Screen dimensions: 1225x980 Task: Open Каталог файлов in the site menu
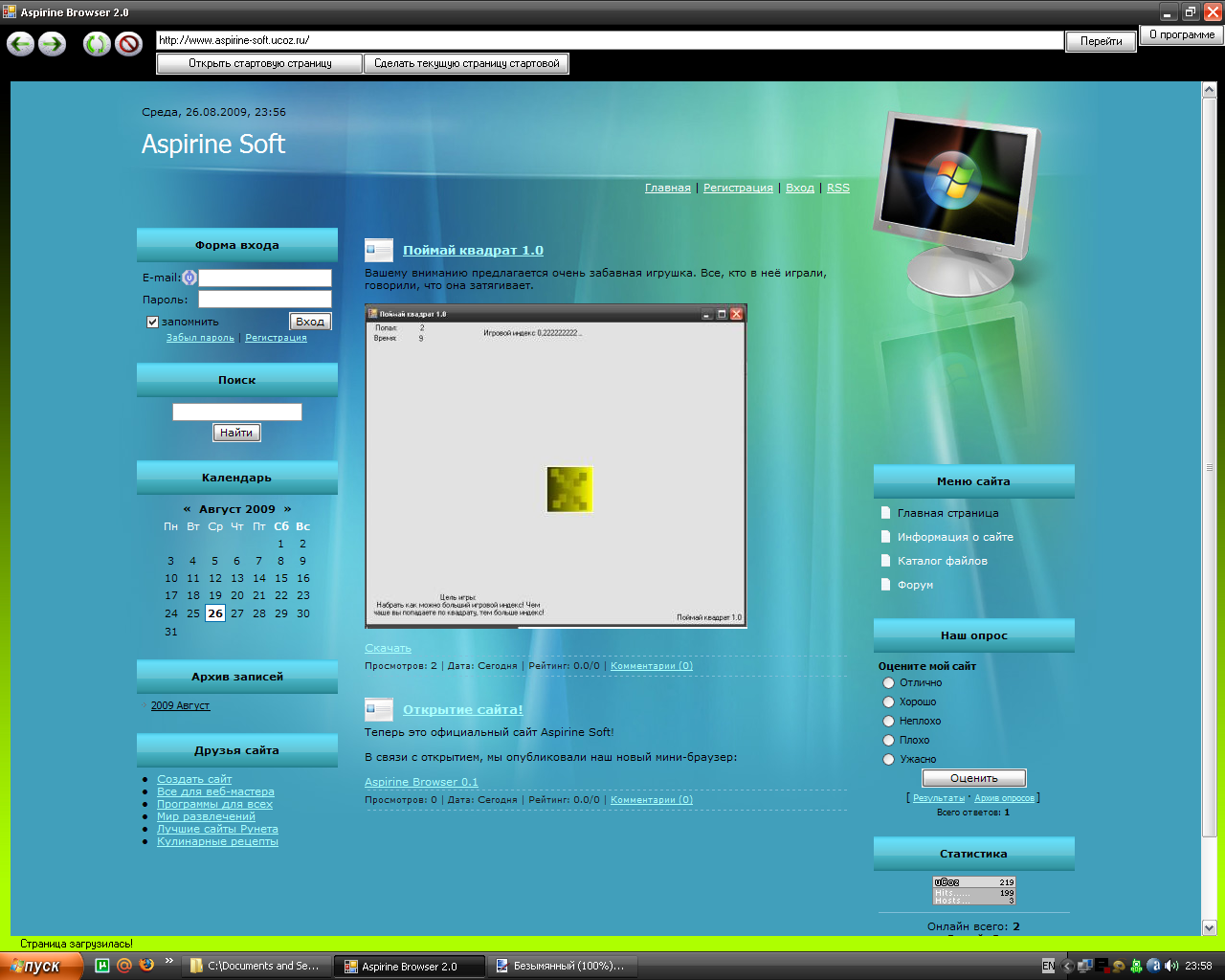[x=943, y=561]
